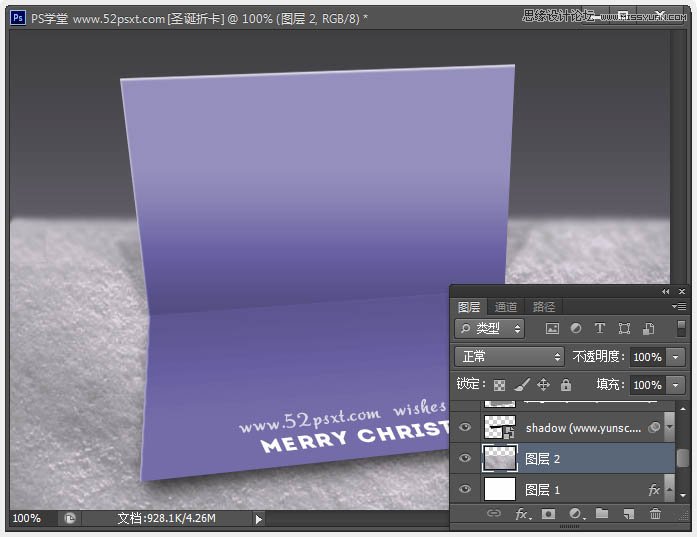Lock image pixels brush icon
Image resolution: width=697 pixels, height=537 pixels.
(522, 385)
